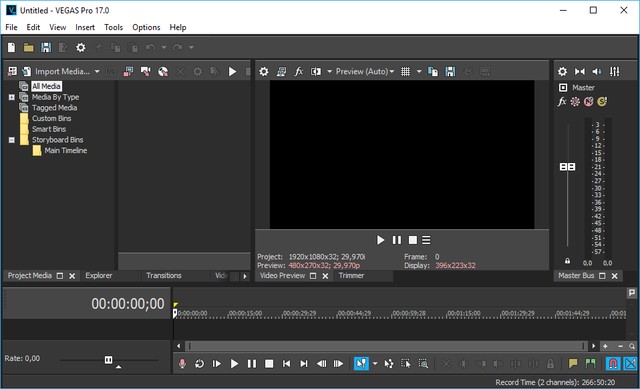This screenshot has height=389, width=640.
Task: Select Smart Bins folder
Action: (x=49, y=129)
